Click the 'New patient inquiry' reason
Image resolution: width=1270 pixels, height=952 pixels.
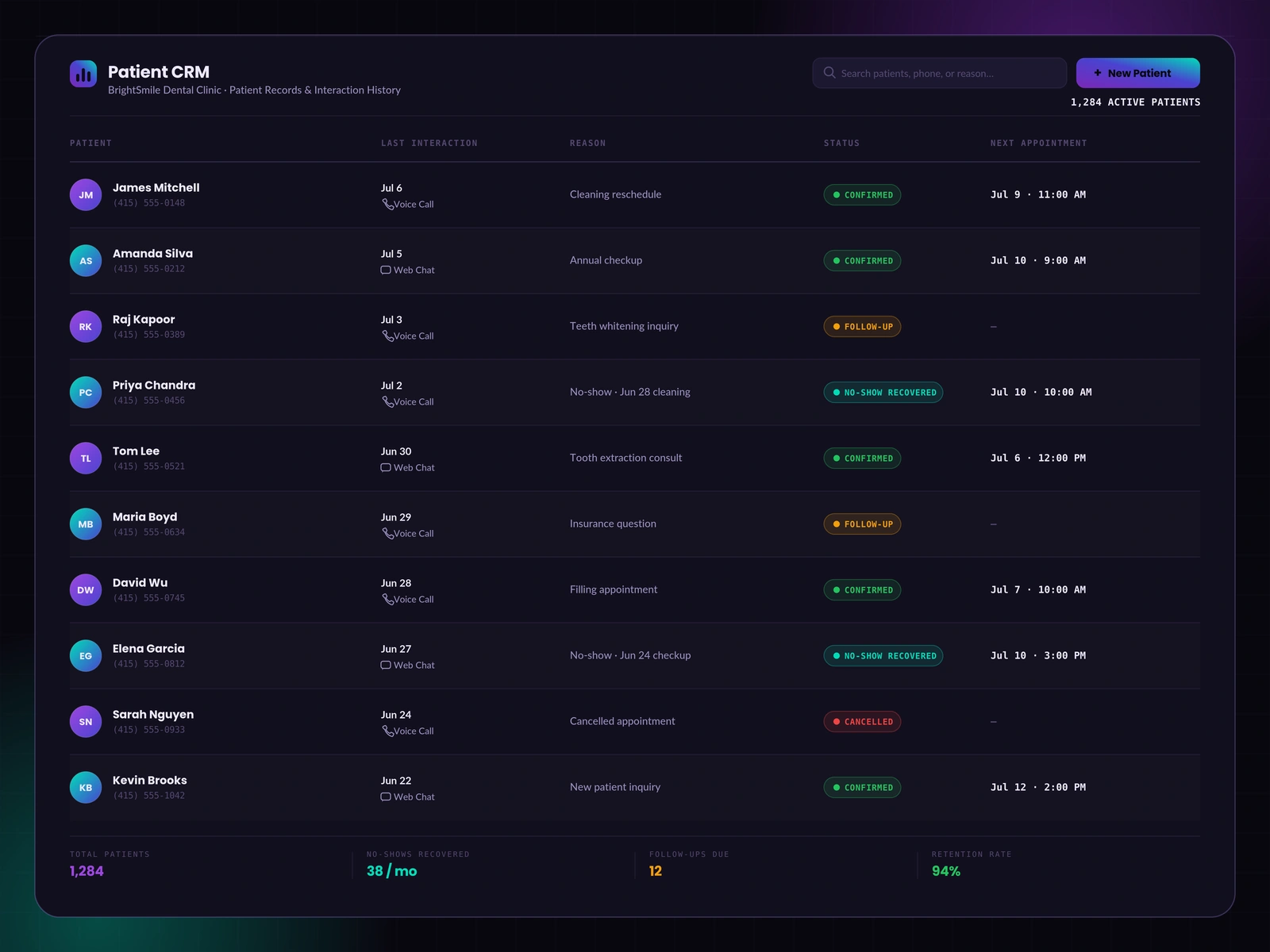(x=615, y=787)
